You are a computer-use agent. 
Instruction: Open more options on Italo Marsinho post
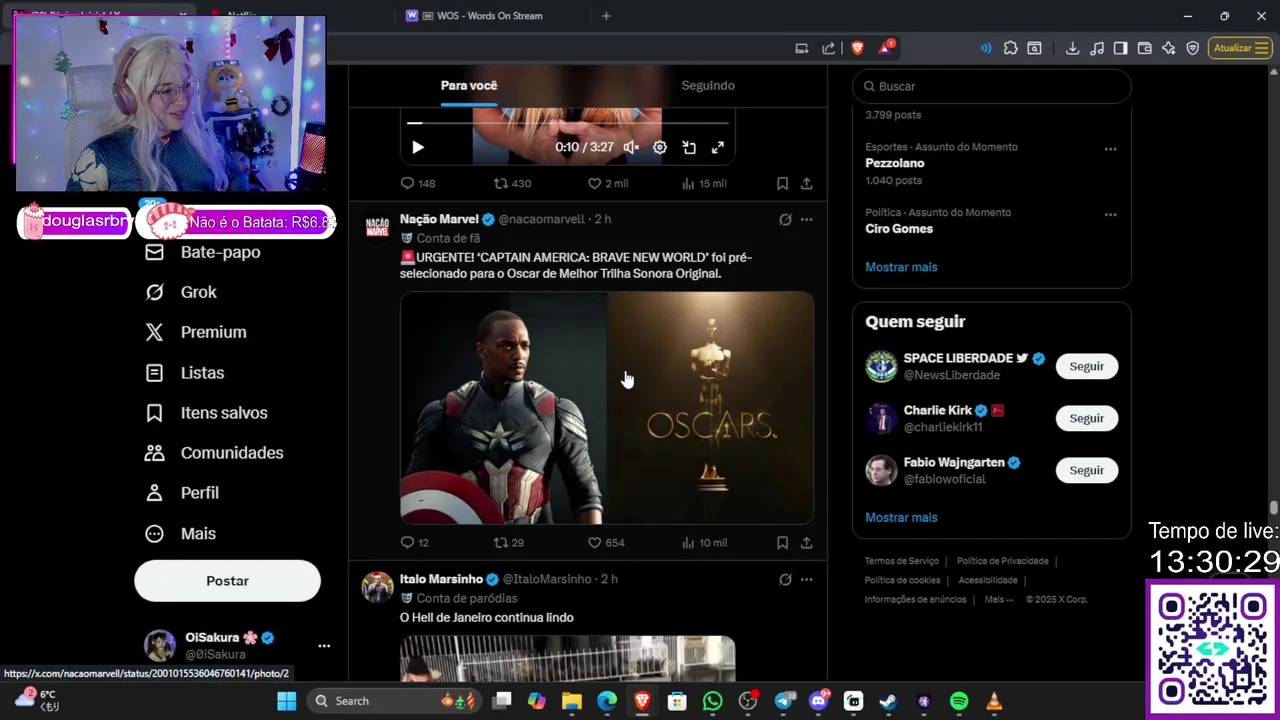coord(806,579)
